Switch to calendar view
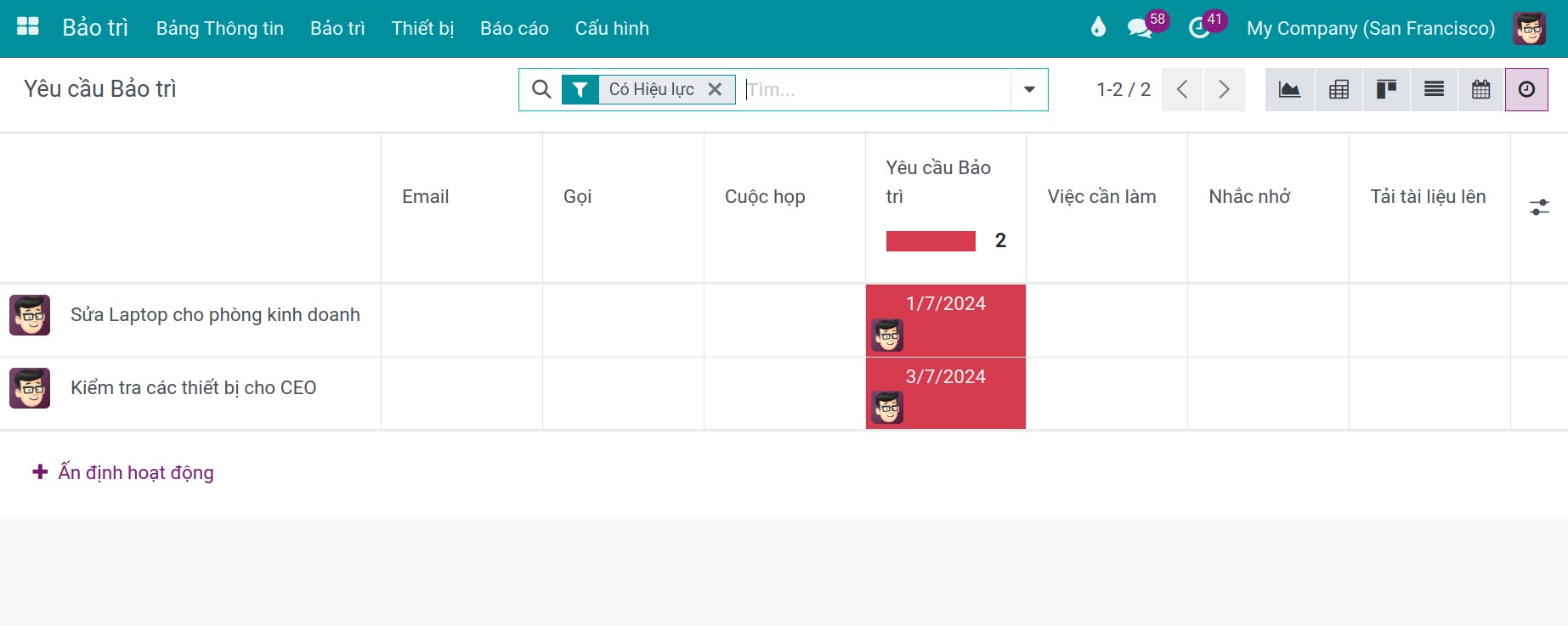1568x626 pixels. [x=1481, y=89]
